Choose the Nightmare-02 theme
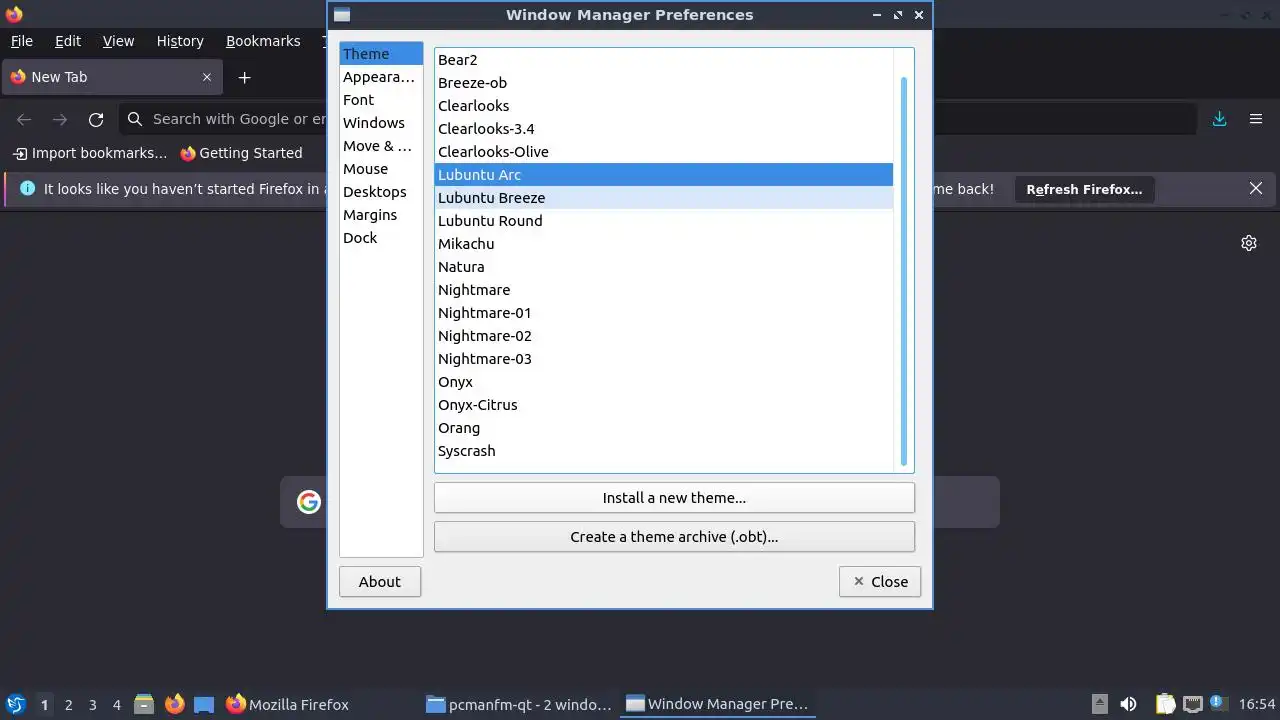Image resolution: width=1280 pixels, height=720 pixels. (664, 336)
